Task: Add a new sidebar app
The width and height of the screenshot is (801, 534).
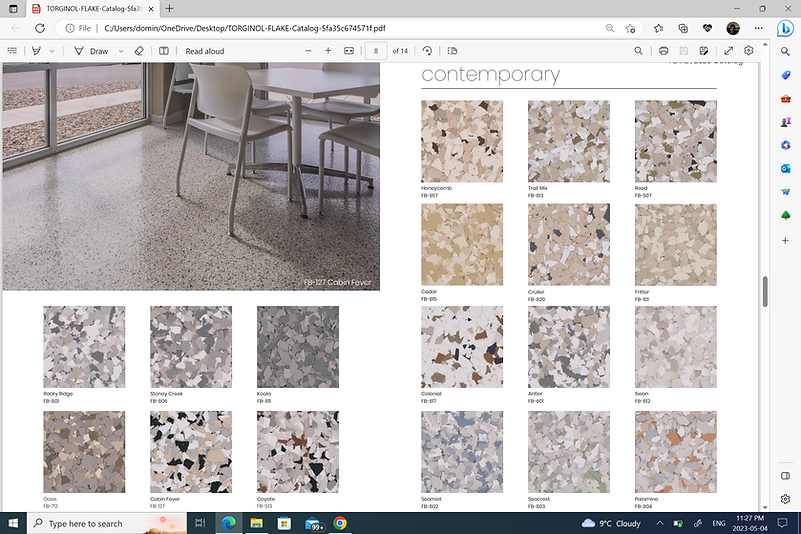Action: click(x=785, y=240)
